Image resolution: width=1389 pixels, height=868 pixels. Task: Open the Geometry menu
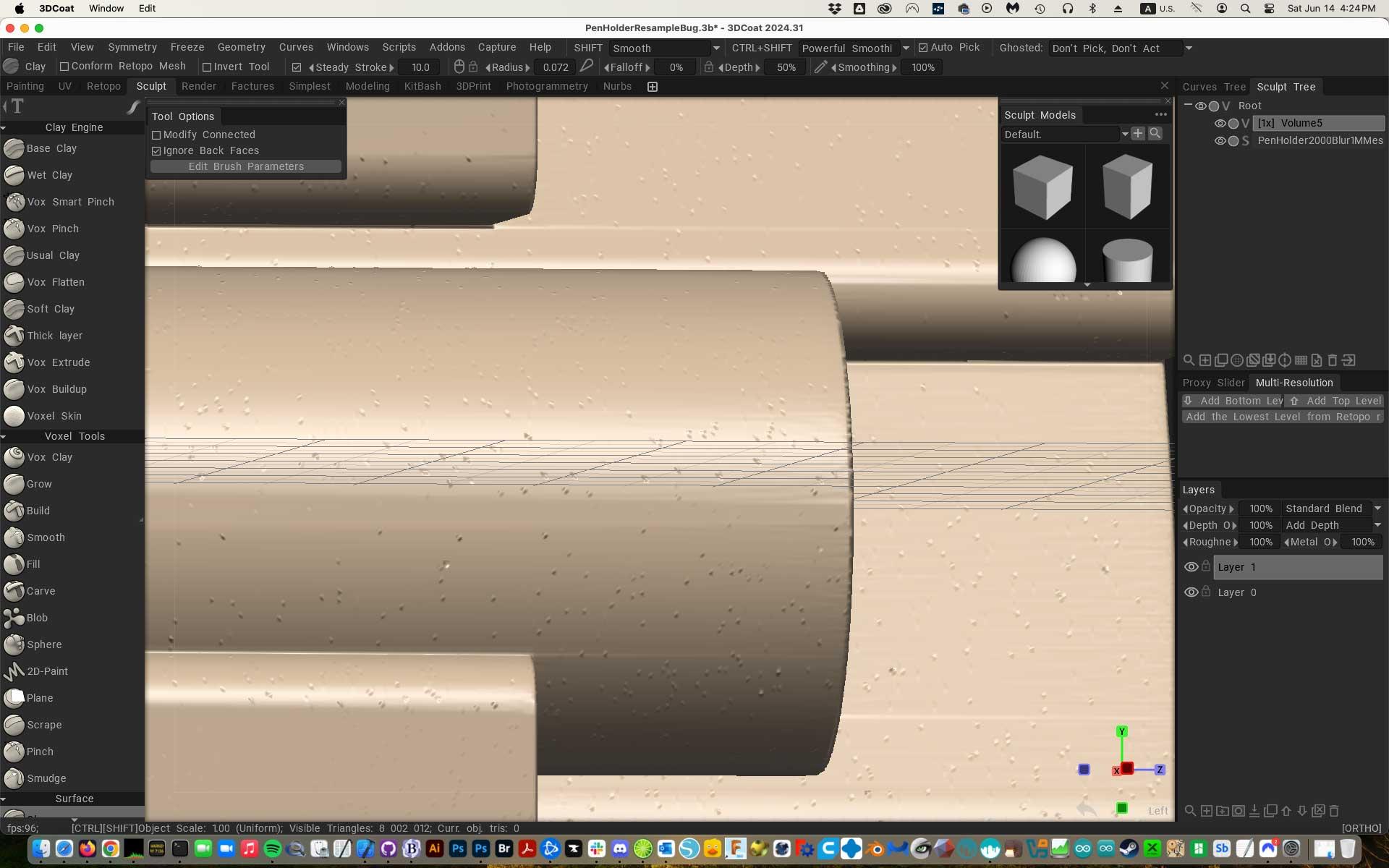tap(241, 47)
